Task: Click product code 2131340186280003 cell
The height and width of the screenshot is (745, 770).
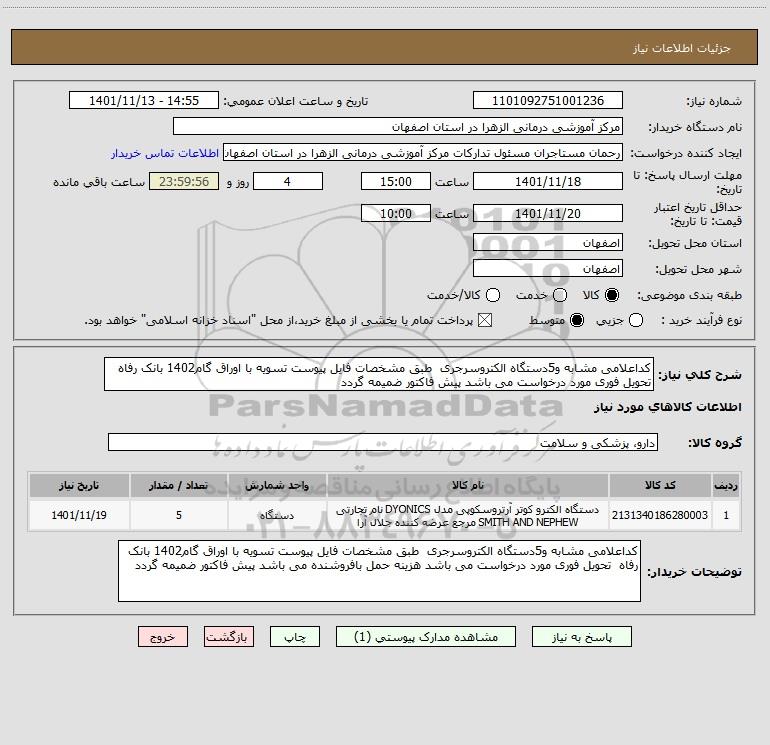Action: click(x=660, y=515)
